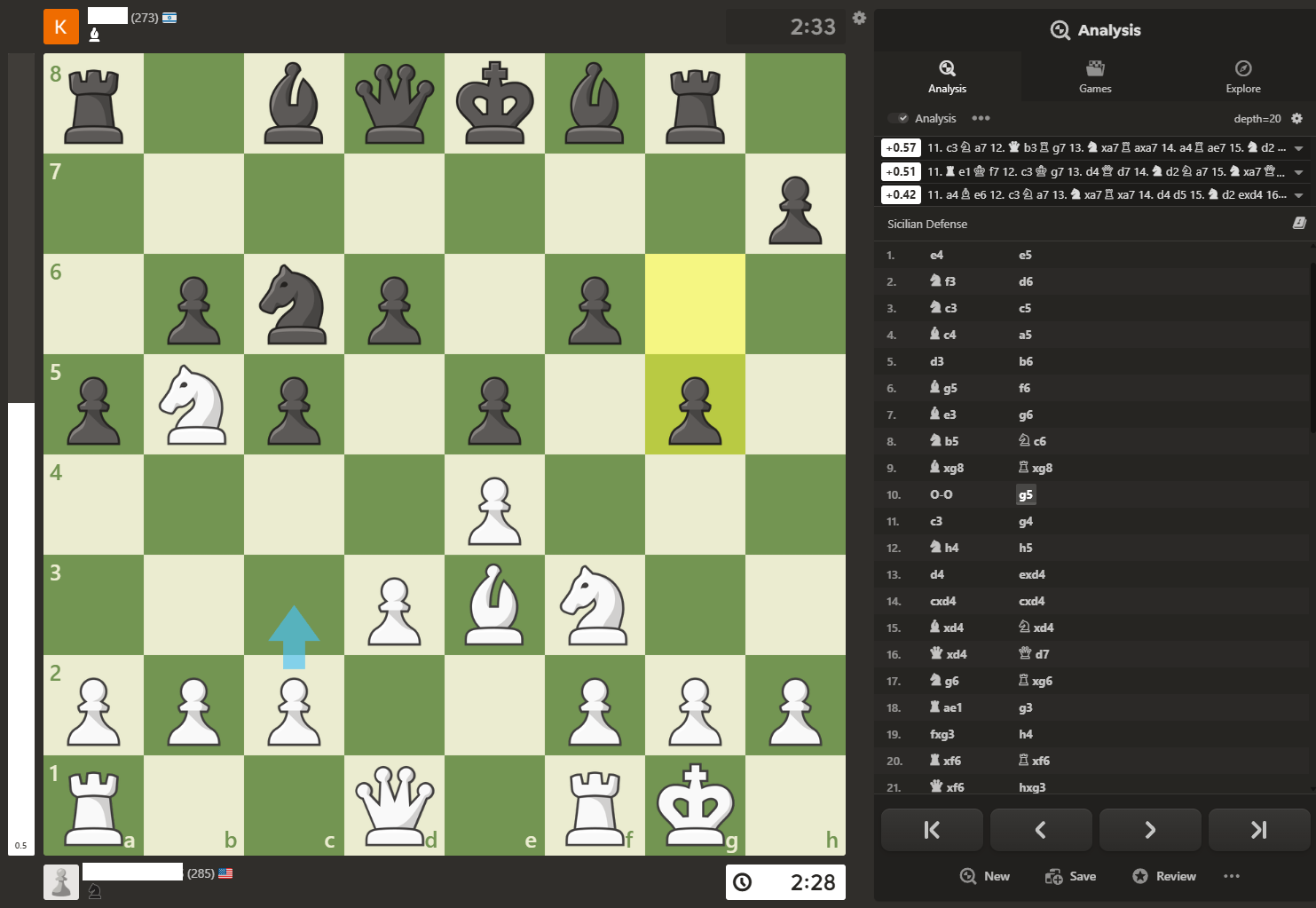Select the white bishop on e3
This screenshot has width=1316, height=908.
494,605
